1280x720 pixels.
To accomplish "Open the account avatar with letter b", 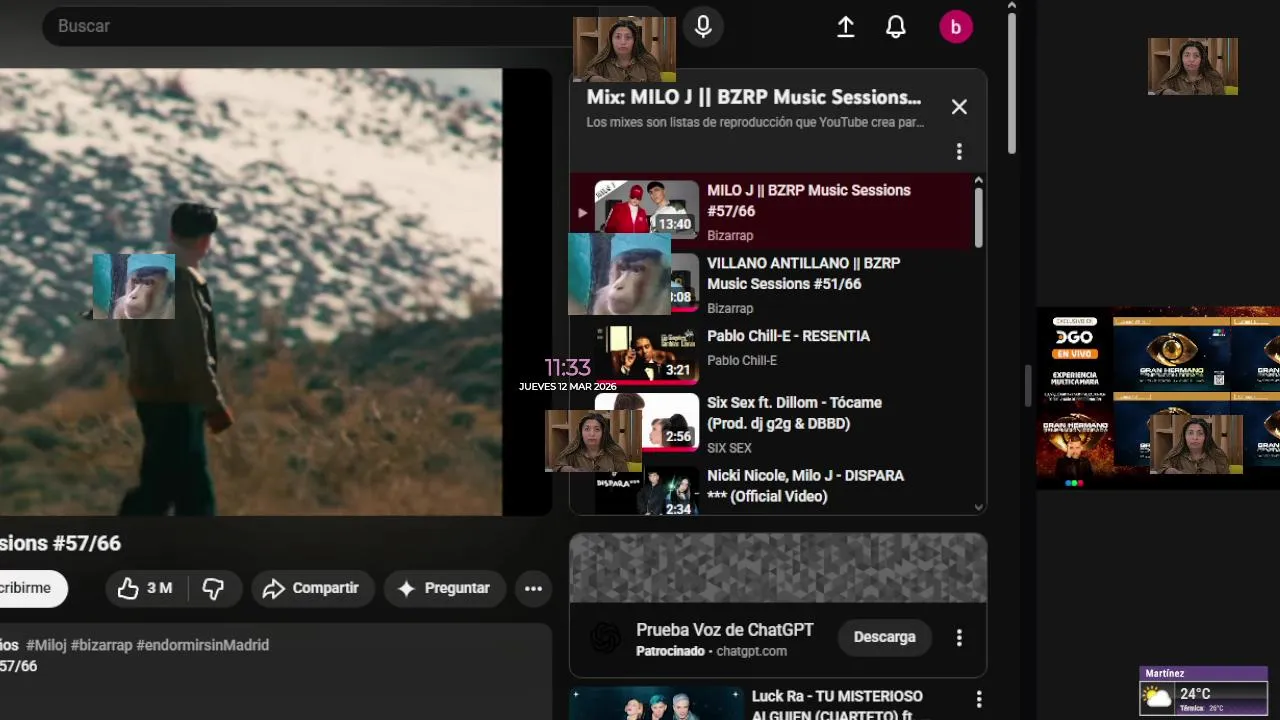I will [955, 27].
